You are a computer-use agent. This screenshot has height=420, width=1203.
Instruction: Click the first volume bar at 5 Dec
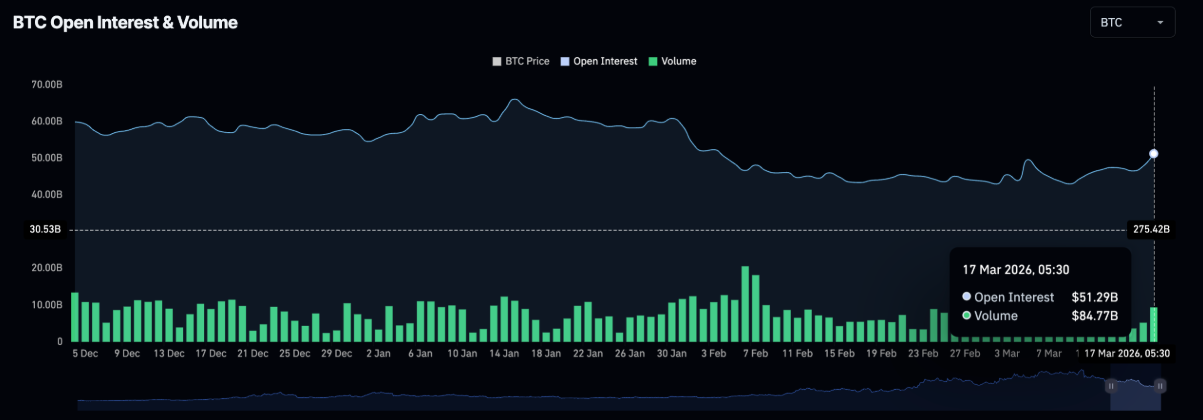(x=75, y=317)
